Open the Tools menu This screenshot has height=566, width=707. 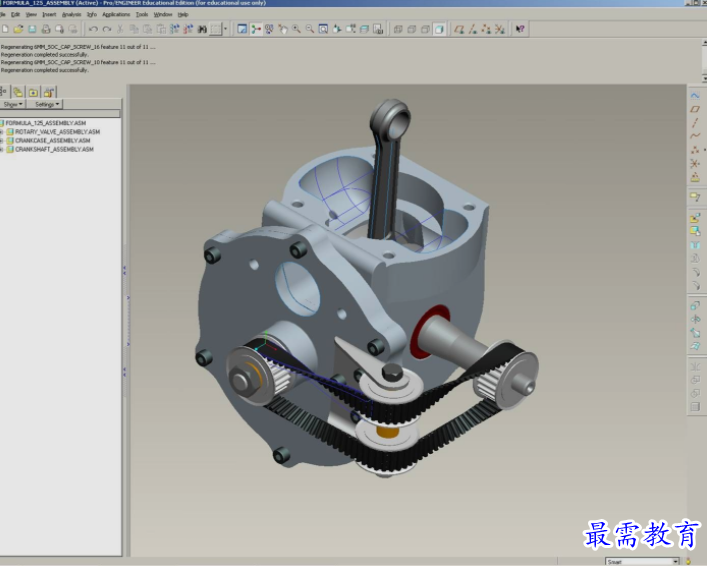[142, 14]
